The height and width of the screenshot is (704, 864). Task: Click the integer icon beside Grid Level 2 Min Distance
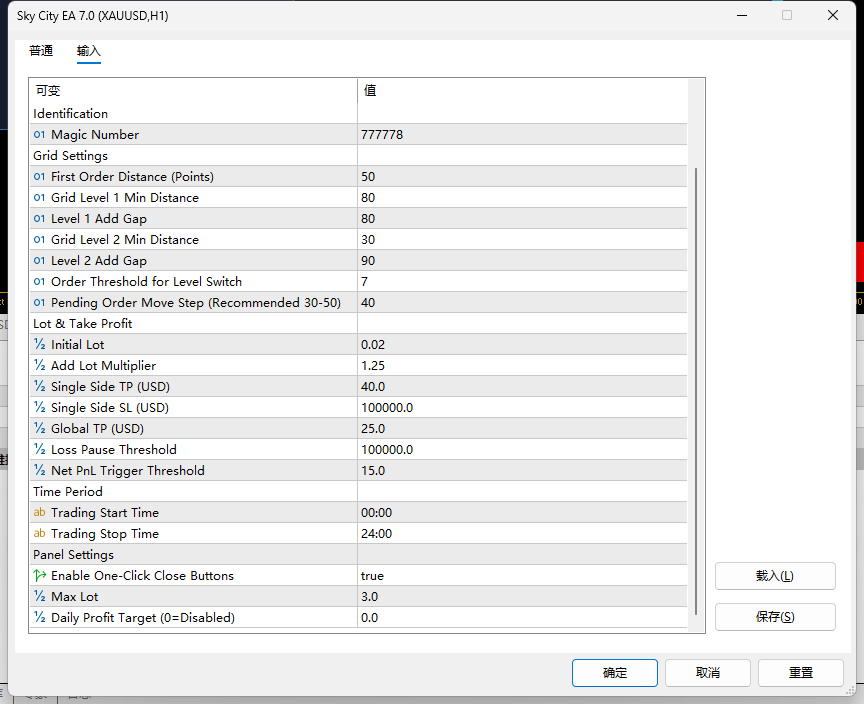39,239
